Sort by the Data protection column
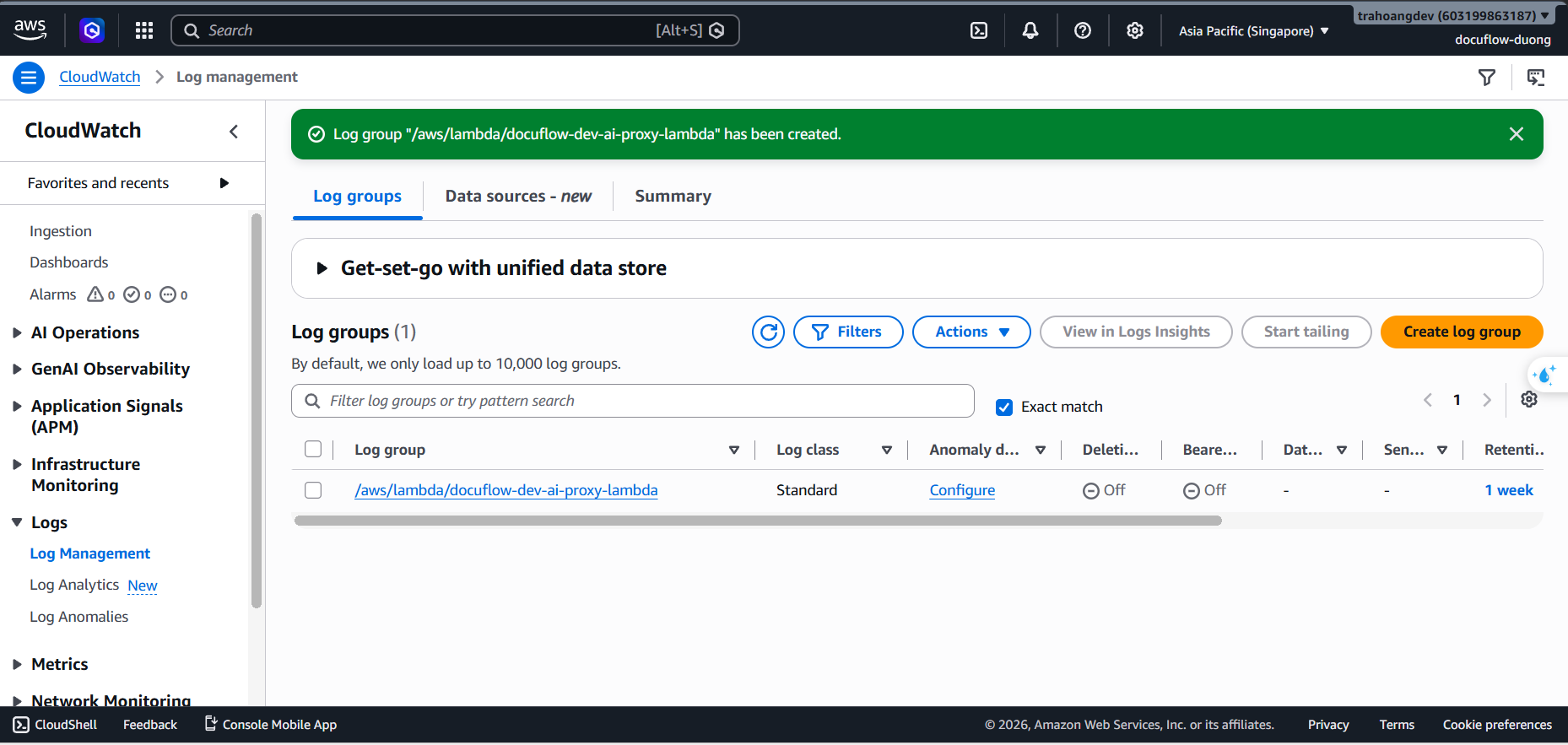The width and height of the screenshot is (1568, 745). 1342,450
